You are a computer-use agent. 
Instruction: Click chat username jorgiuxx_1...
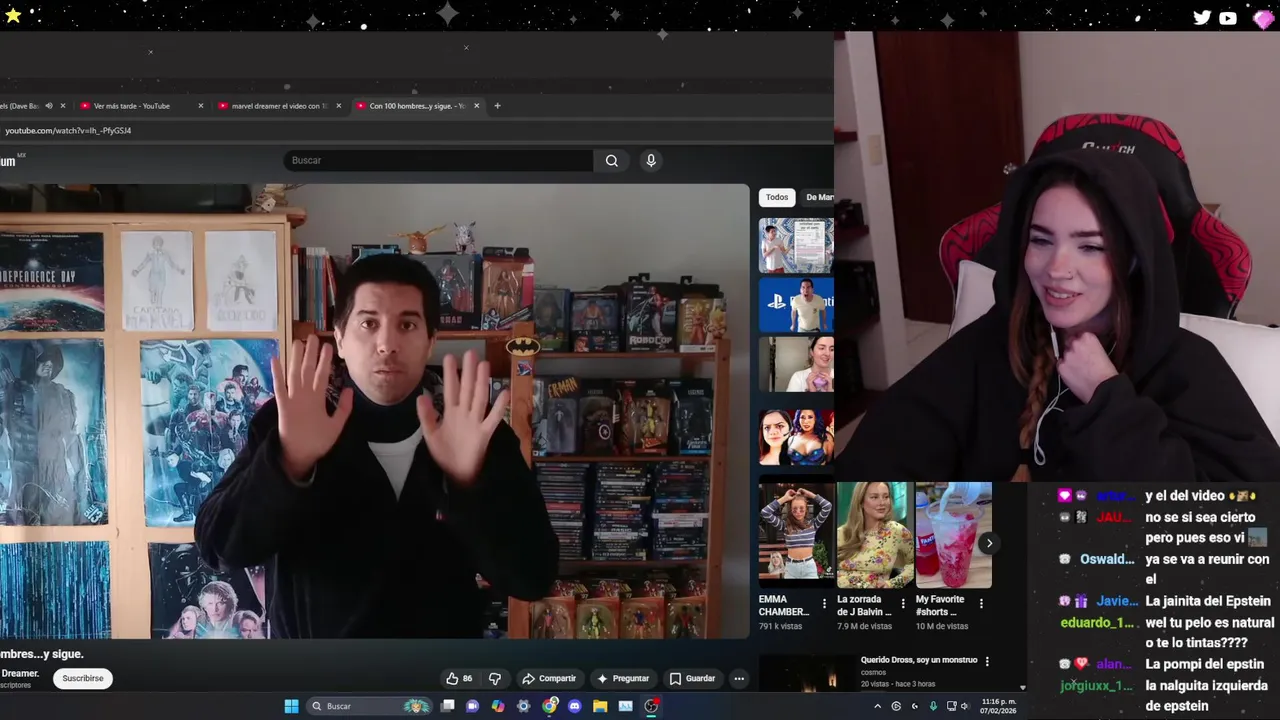(x=1096, y=685)
